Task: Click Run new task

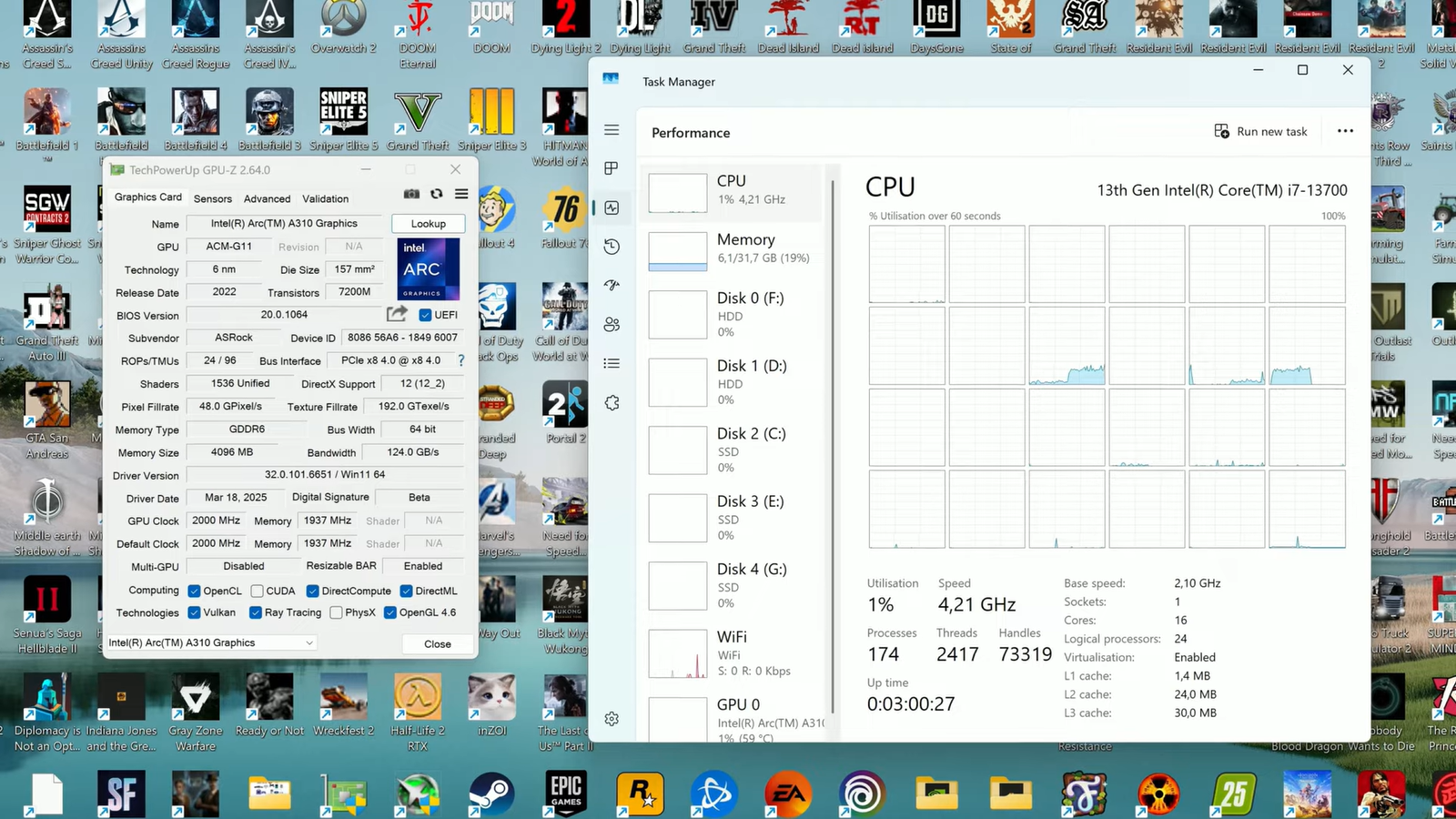Action: pyautogui.click(x=1261, y=132)
